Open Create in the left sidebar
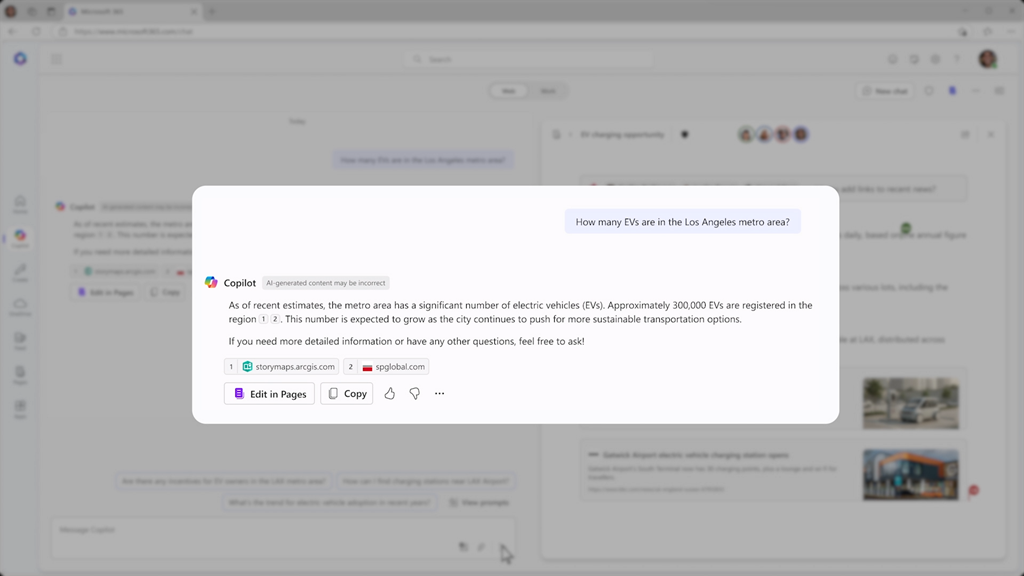The width and height of the screenshot is (1024, 576). 20,272
